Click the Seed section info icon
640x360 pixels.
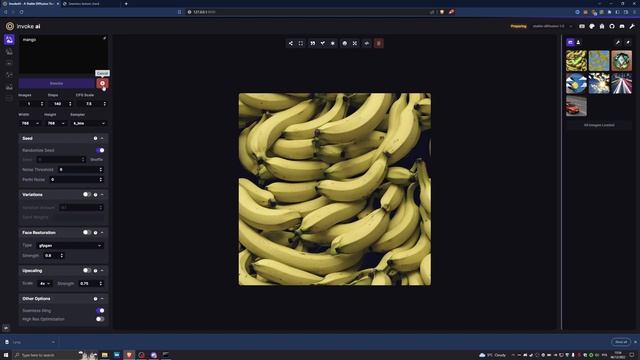96,138
